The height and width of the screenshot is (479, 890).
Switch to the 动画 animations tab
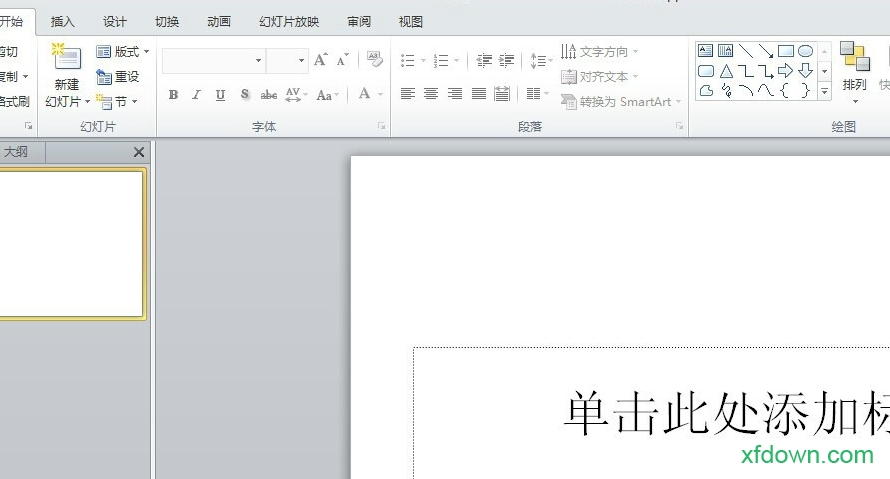coord(219,22)
